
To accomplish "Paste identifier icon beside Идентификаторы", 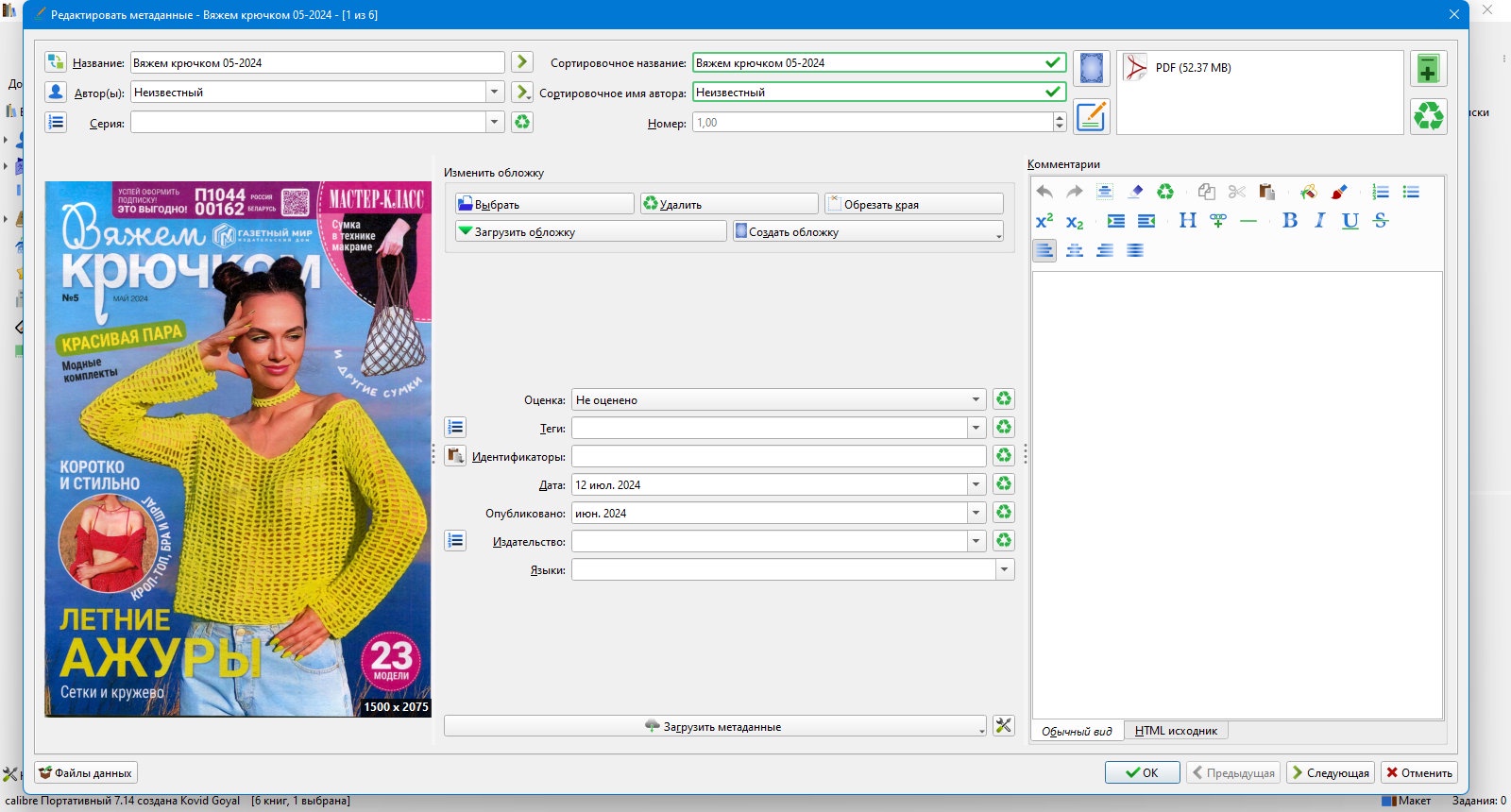I will coord(455,456).
